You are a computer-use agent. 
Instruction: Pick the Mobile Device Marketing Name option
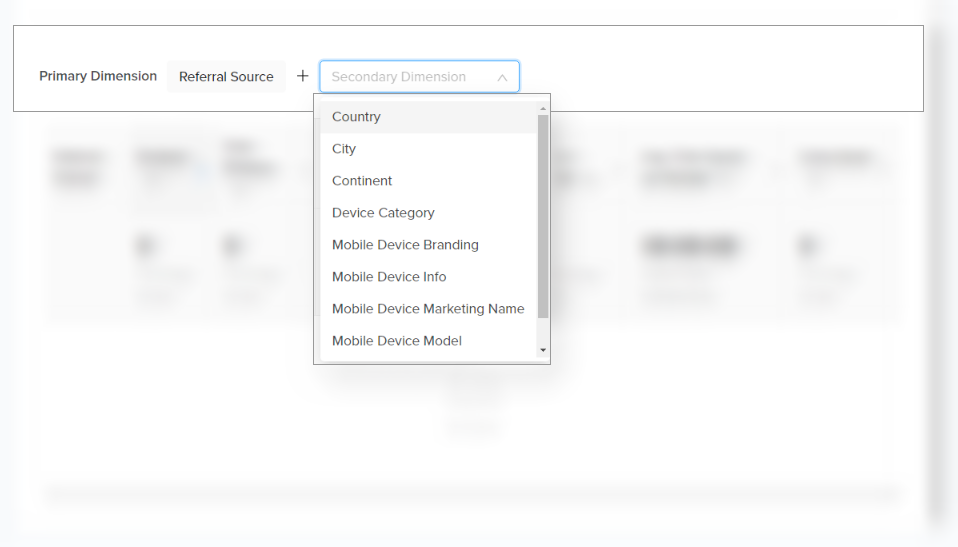428,309
